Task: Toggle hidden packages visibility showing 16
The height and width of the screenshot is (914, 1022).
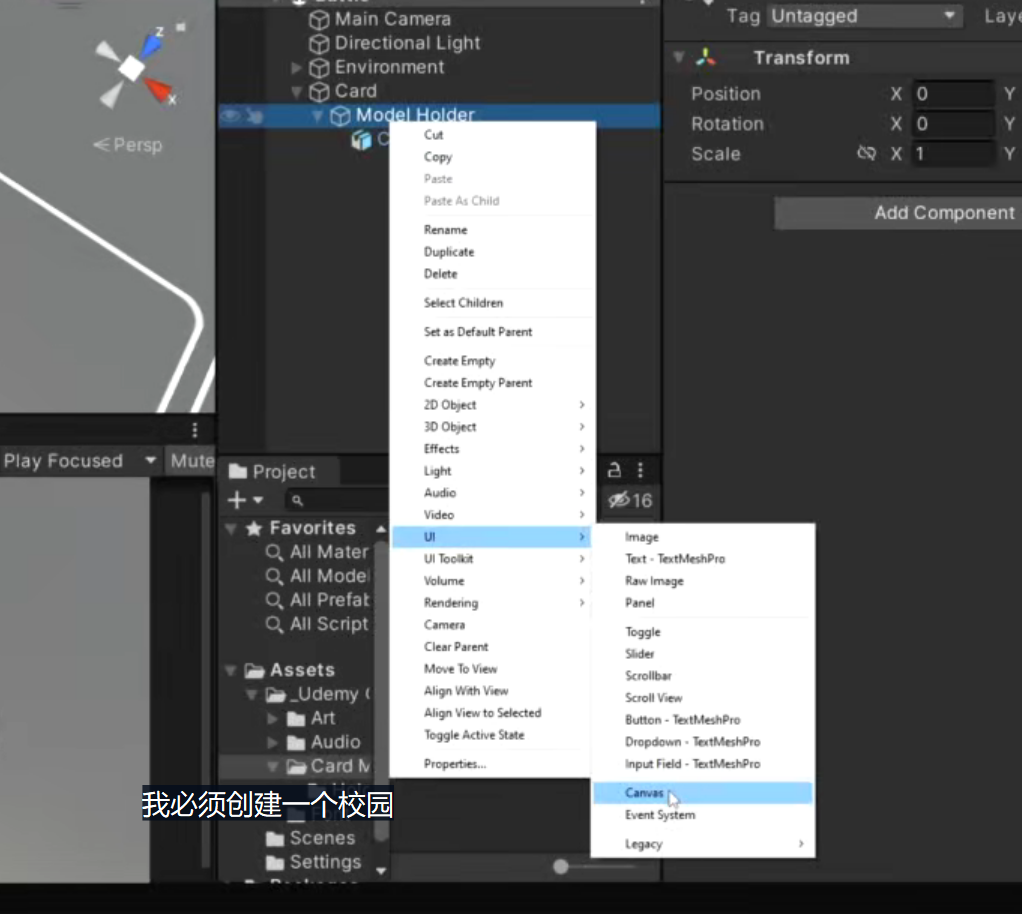Action: point(630,501)
